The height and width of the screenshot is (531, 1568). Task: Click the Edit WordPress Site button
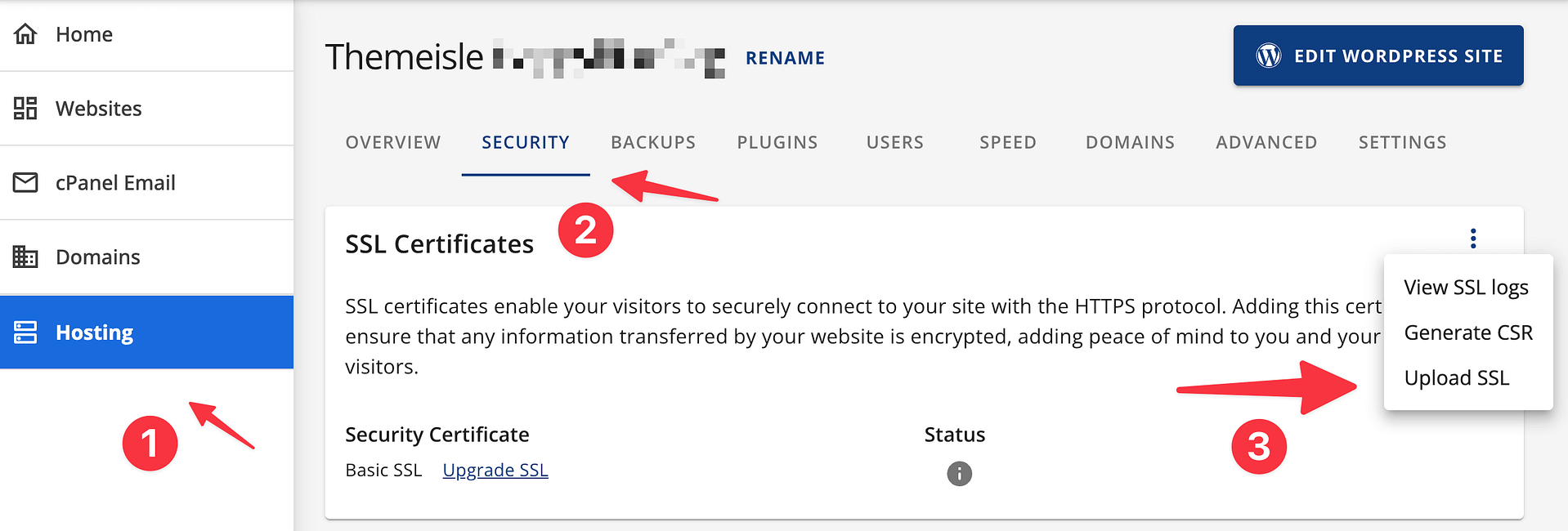[1378, 56]
